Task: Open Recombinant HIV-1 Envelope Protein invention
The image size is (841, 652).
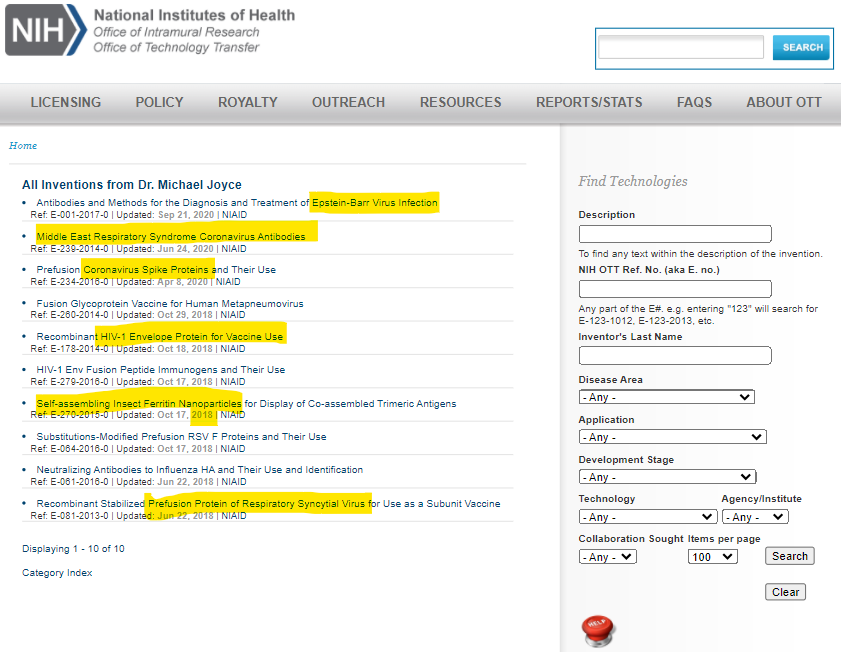Action: [x=160, y=337]
